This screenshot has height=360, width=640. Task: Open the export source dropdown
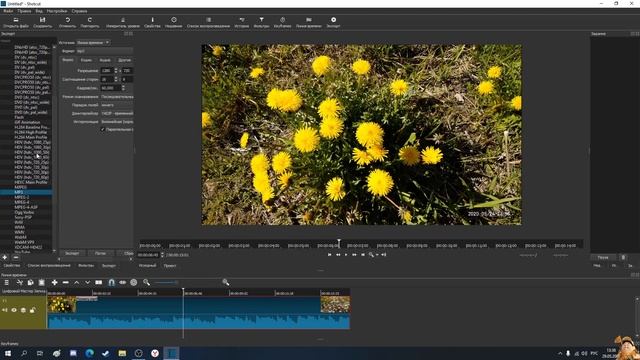(93, 42)
